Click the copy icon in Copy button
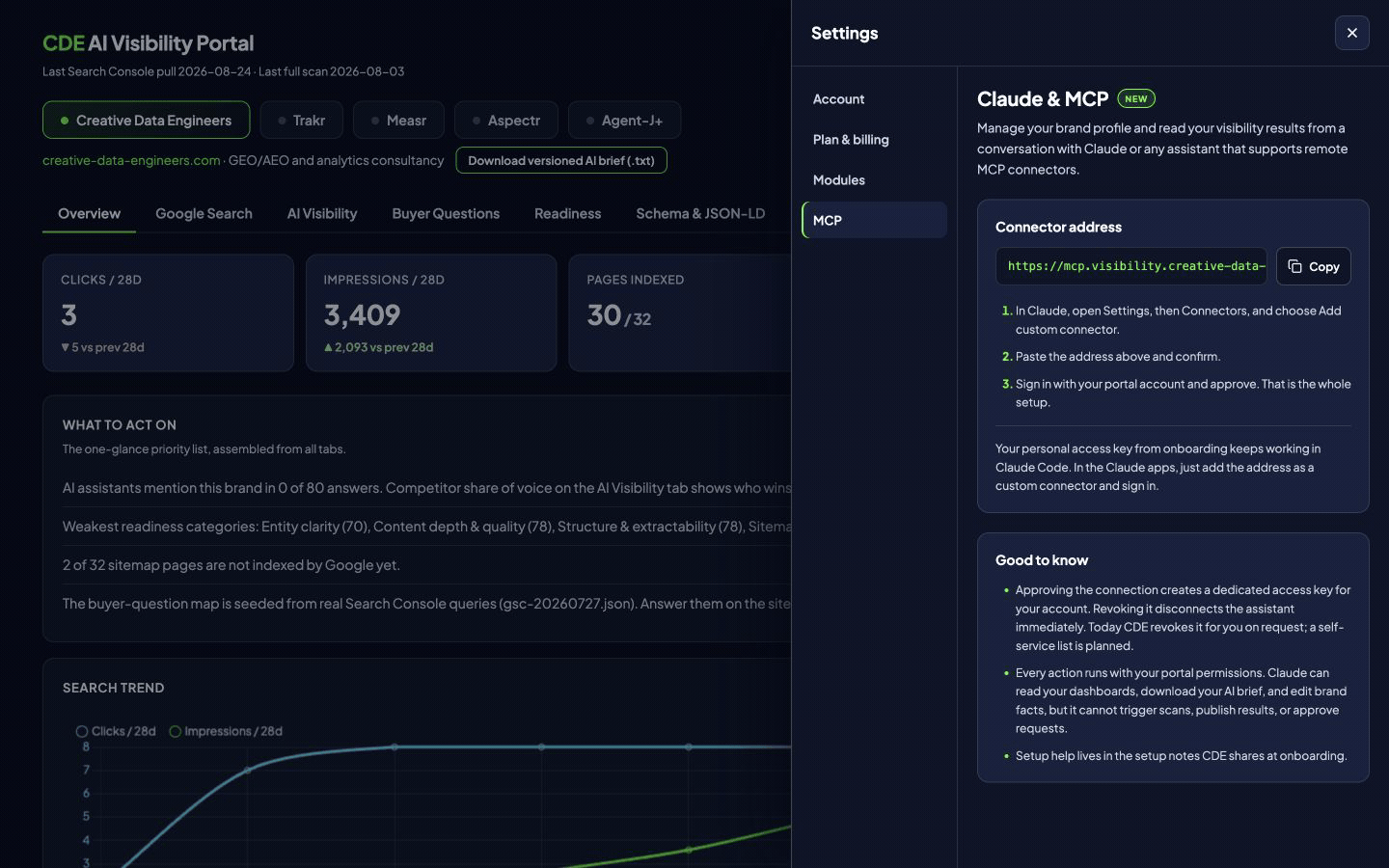This screenshot has height=868, width=1389. click(1294, 266)
